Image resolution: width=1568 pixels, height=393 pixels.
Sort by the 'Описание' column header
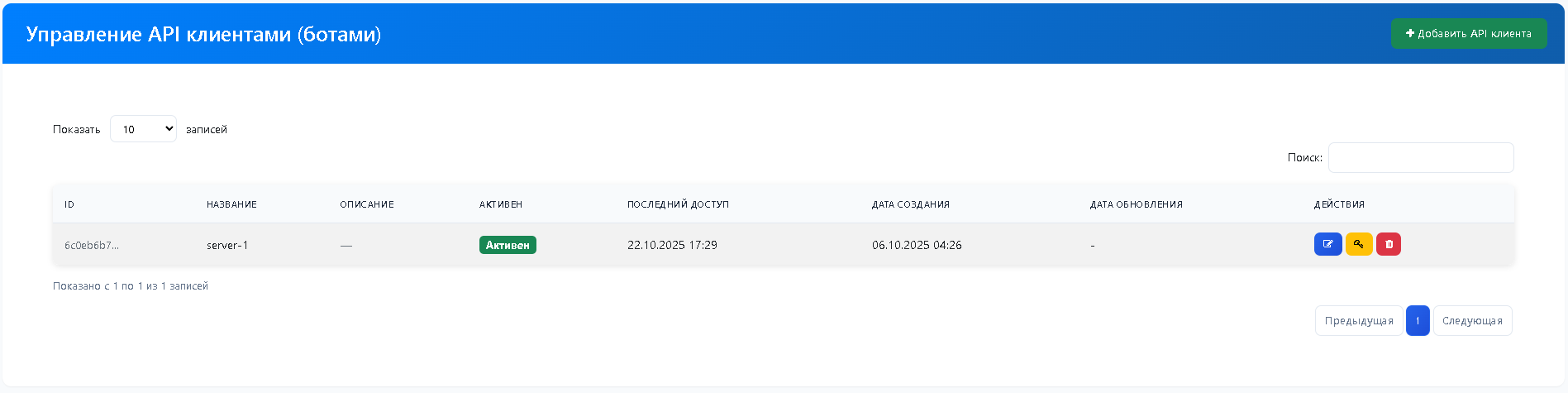click(x=366, y=204)
